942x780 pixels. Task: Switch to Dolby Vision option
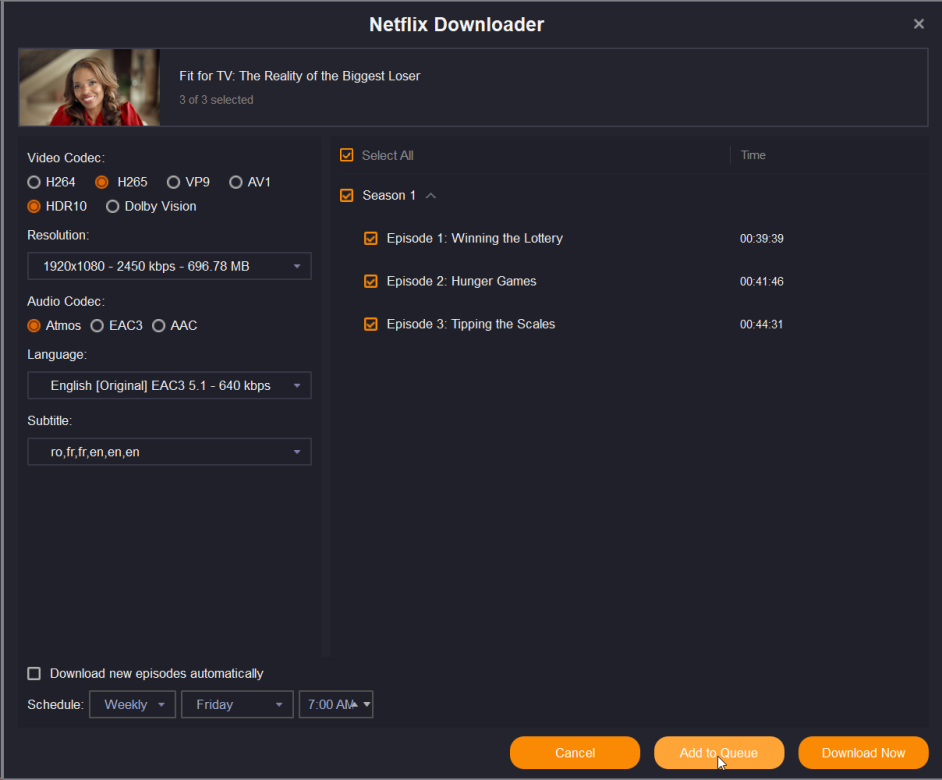tap(113, 206)
